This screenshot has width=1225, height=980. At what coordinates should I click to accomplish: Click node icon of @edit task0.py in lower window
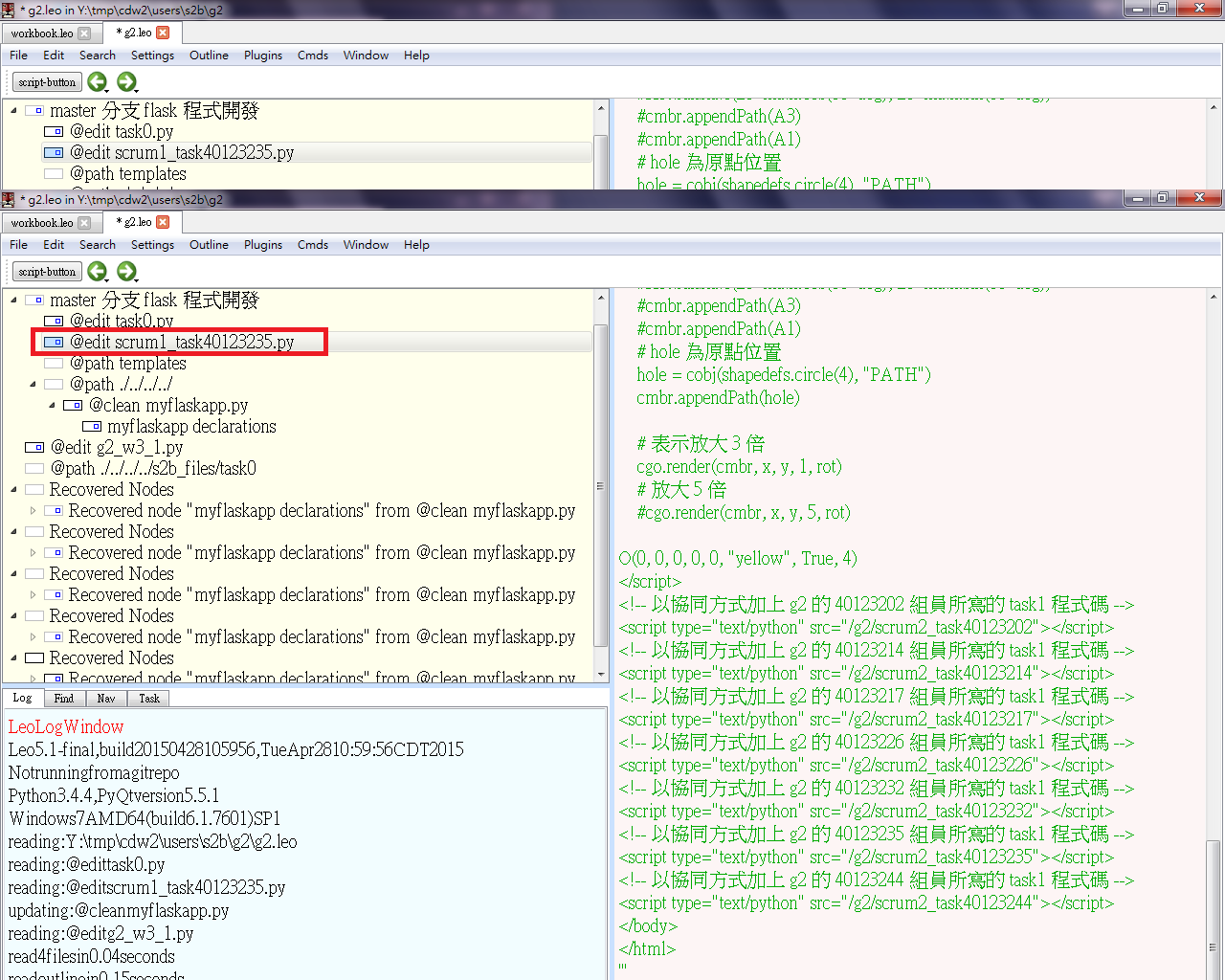tap(54, 322)
